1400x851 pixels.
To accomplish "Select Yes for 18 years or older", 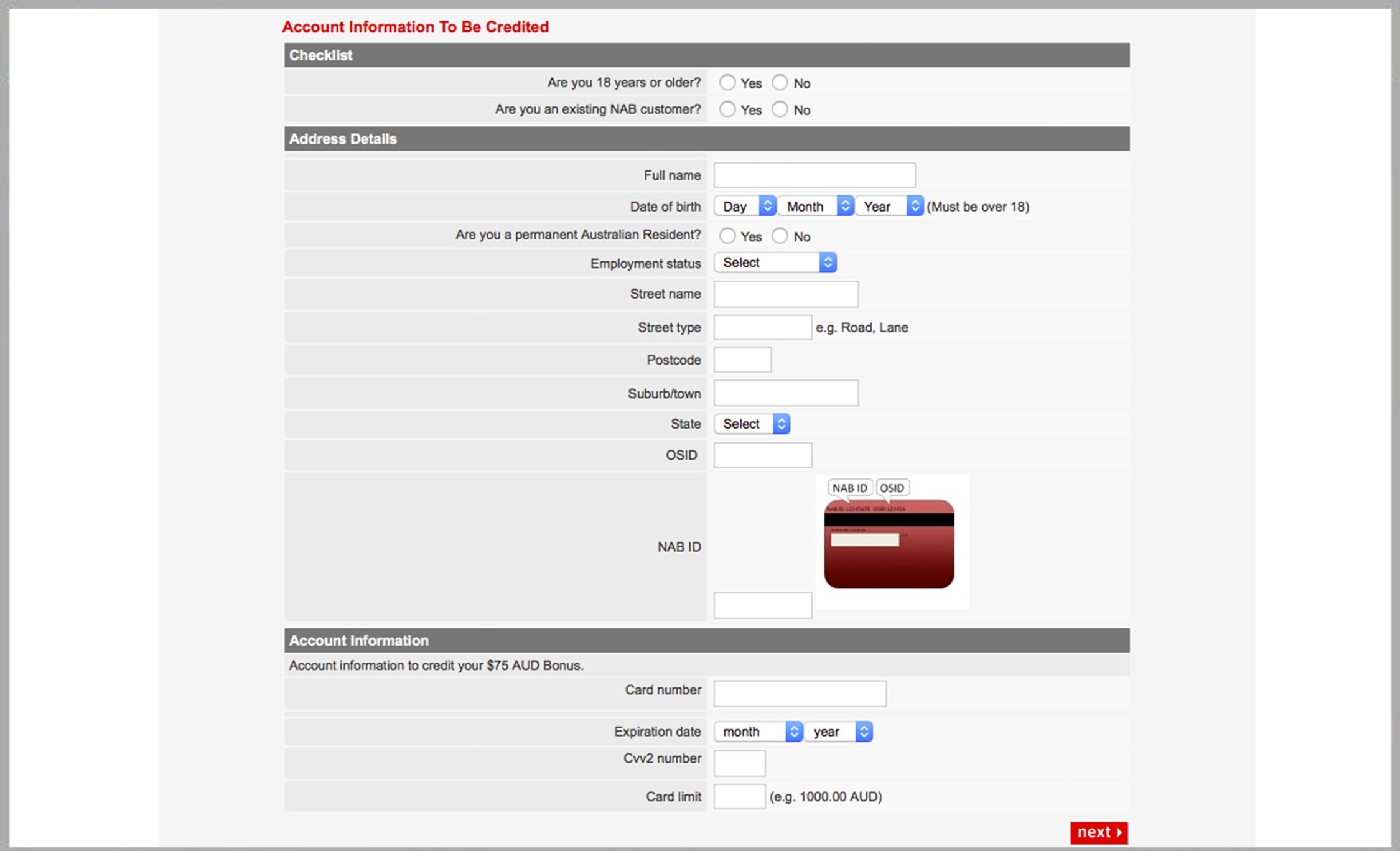I will click(x=727, y=82).
